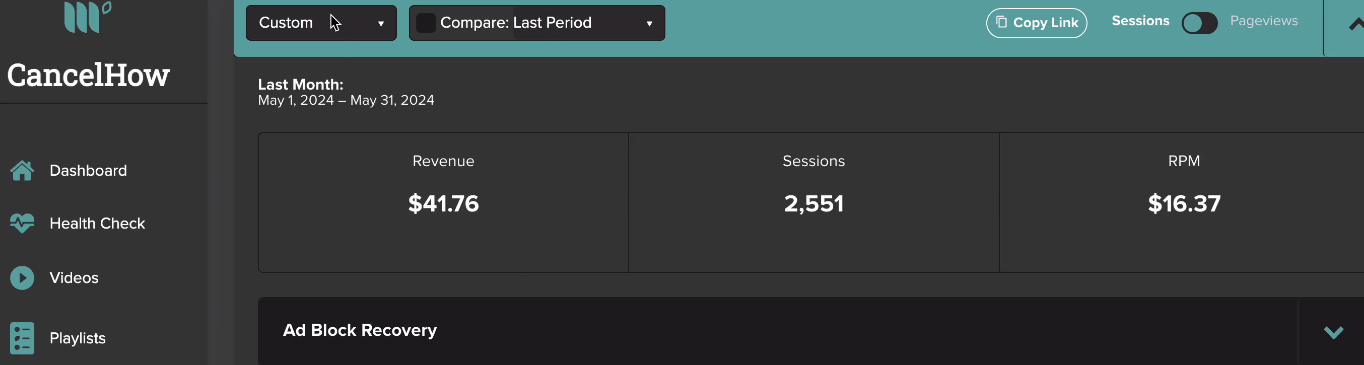1364x365 pixels.
Task: Click the RPM $16.37 card
Action: click(x=1184, y=202)
